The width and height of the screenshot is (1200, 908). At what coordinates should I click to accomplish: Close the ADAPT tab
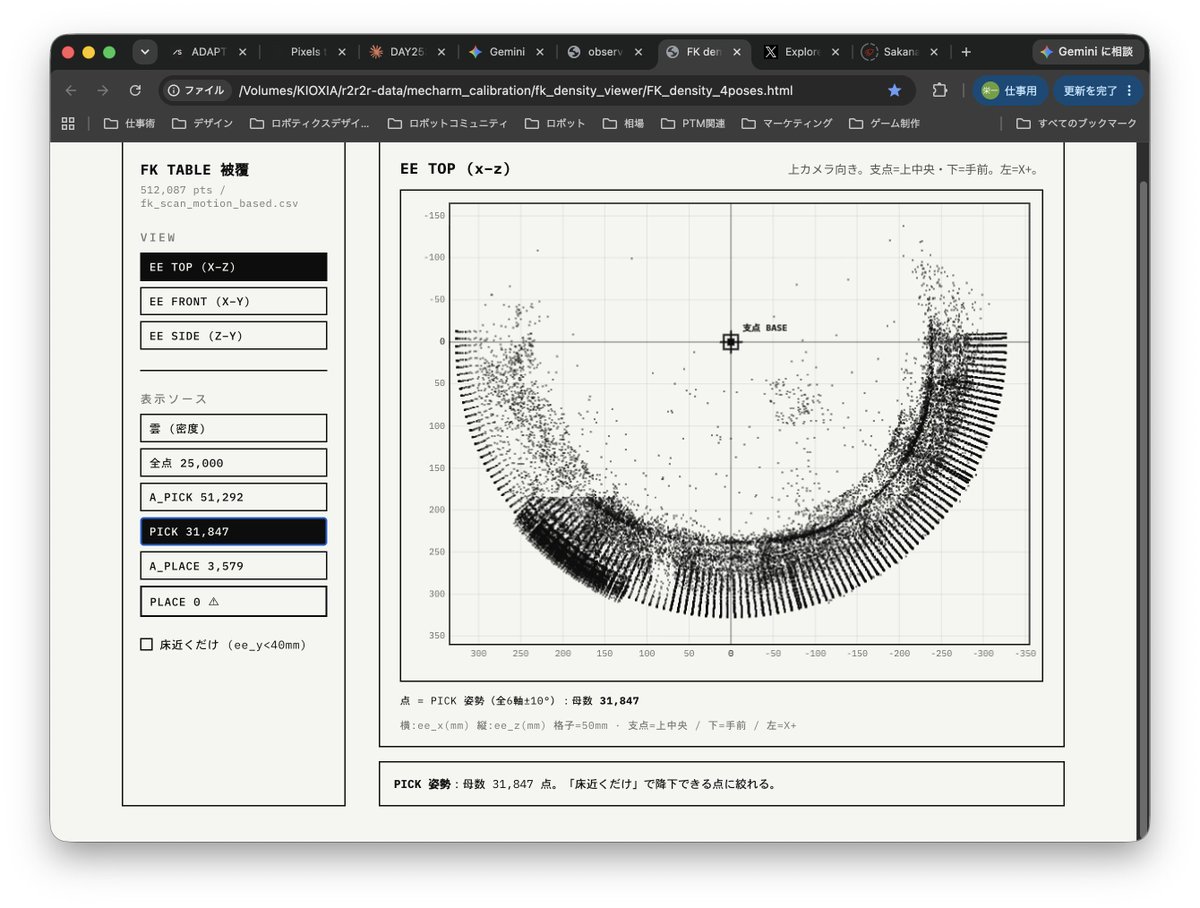pyautogui.click(x=243, y=52)
